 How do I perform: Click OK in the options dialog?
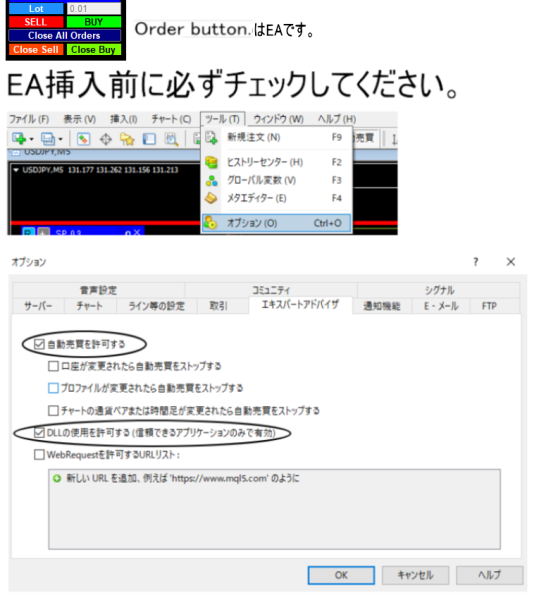pos(341,575)
